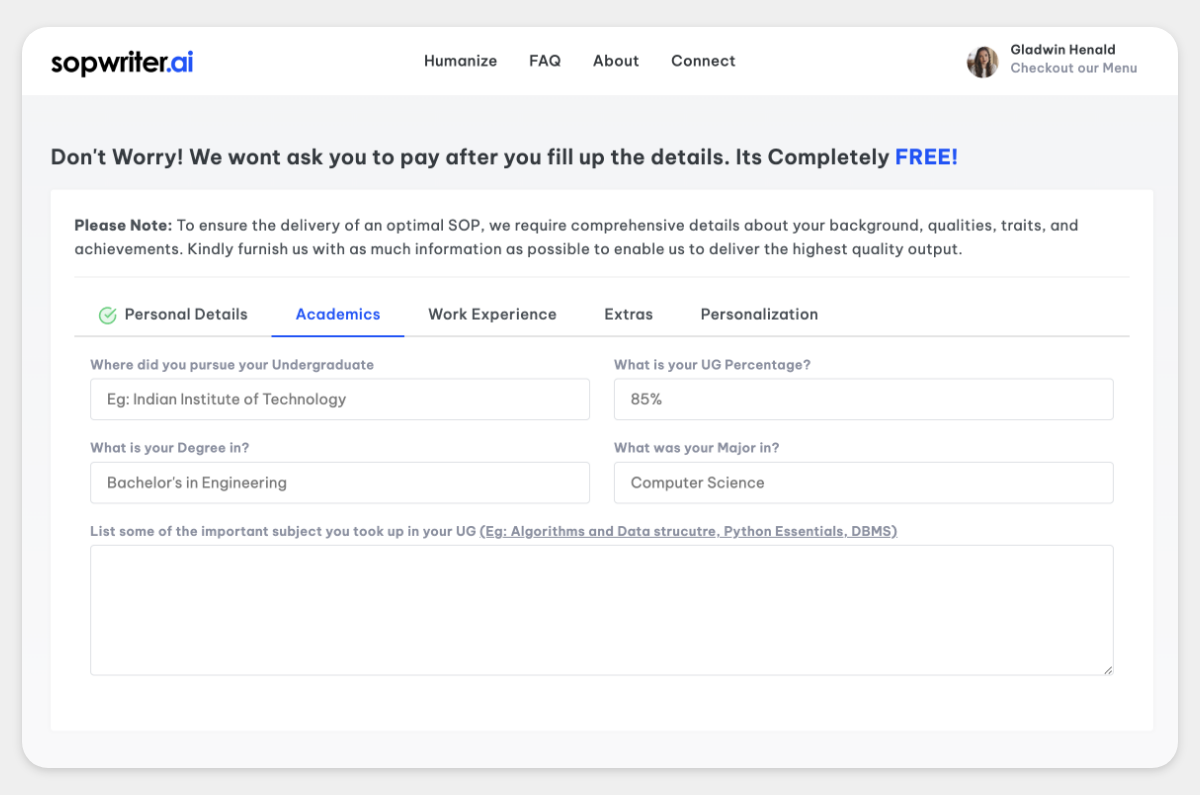Grab the text area resize handle

[1107, 669]
